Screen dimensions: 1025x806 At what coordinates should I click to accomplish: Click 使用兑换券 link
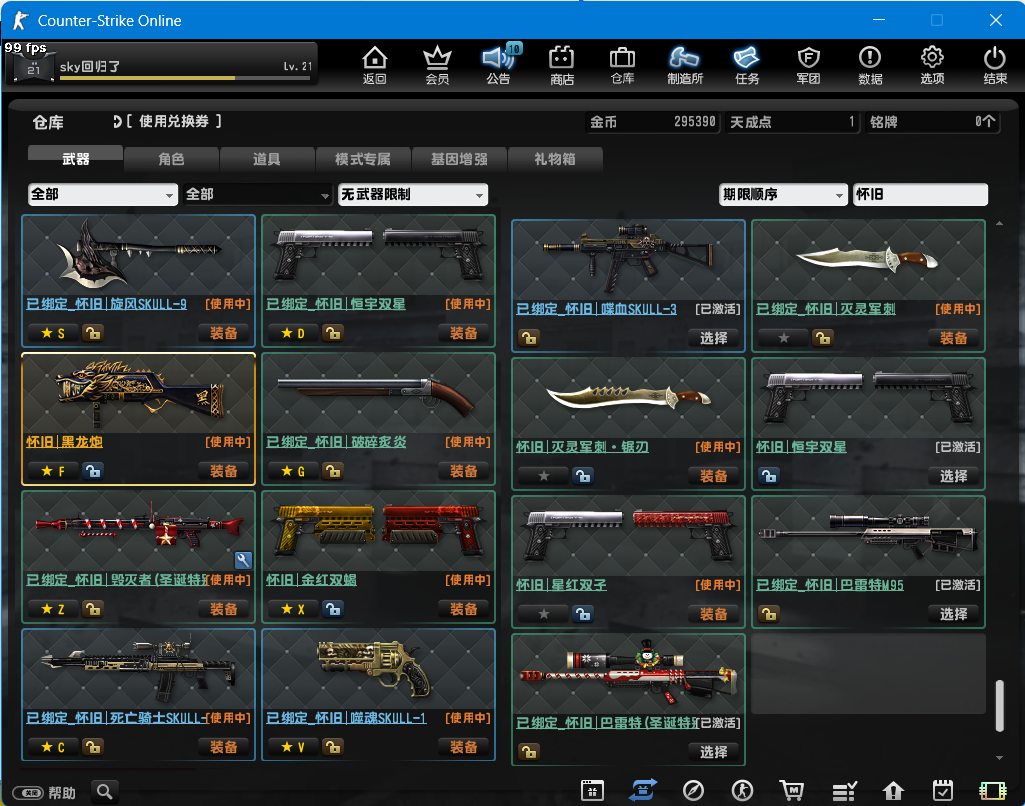click(x=173, y=122)
